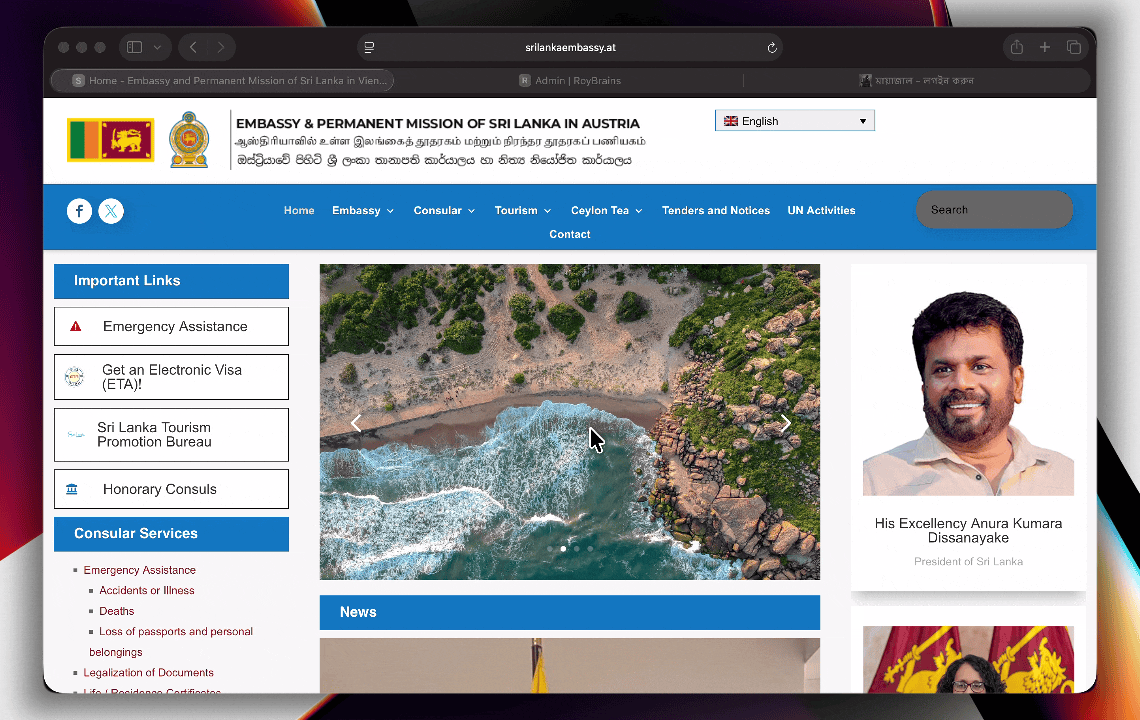Open Get an Electronic Visa (ETA) button
The width and height of the screenshot is (1140, 720).
pos(172,377)
